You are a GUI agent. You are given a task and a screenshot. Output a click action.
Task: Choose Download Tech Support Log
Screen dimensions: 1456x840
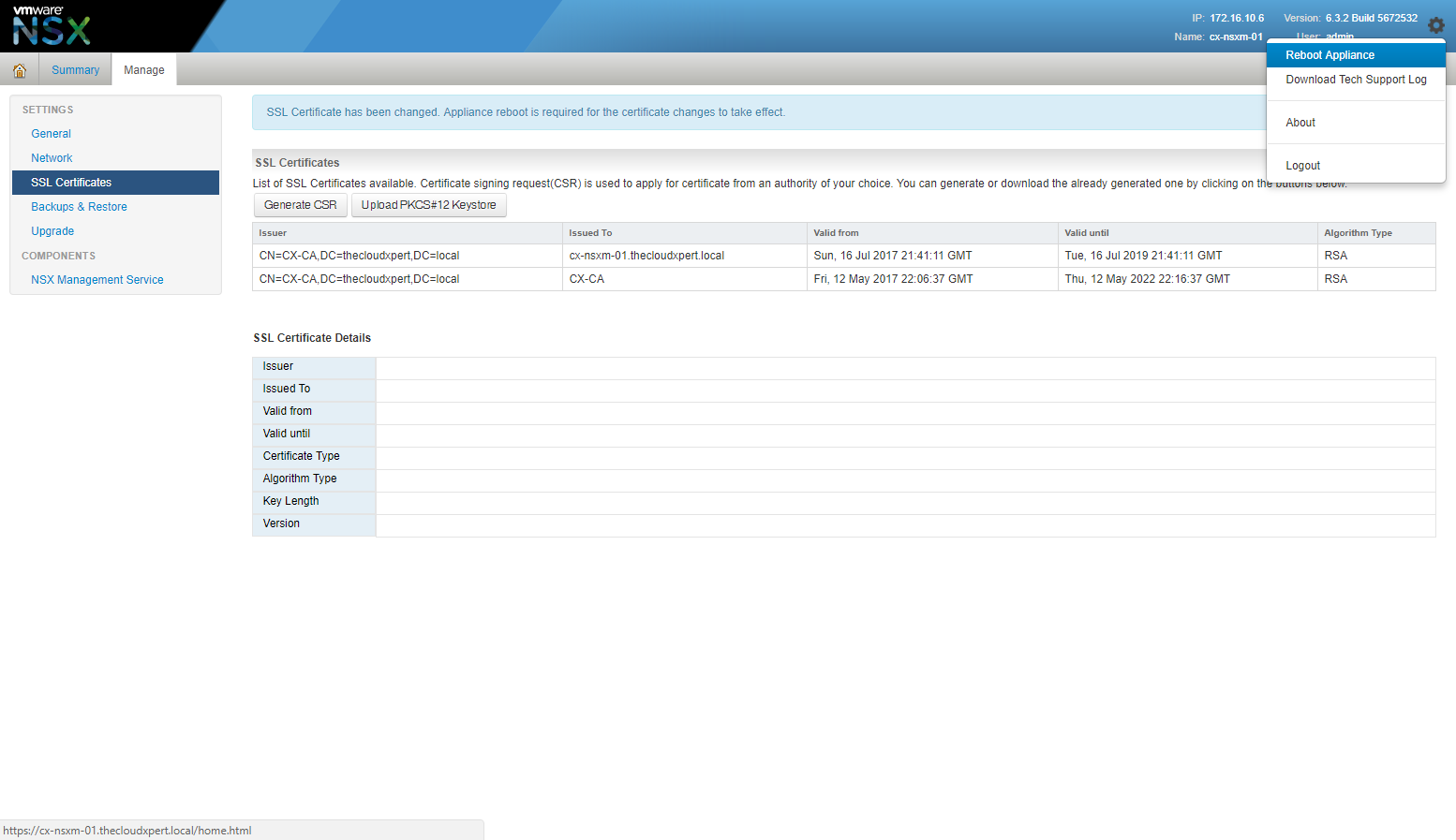[x=1355, y=80]
